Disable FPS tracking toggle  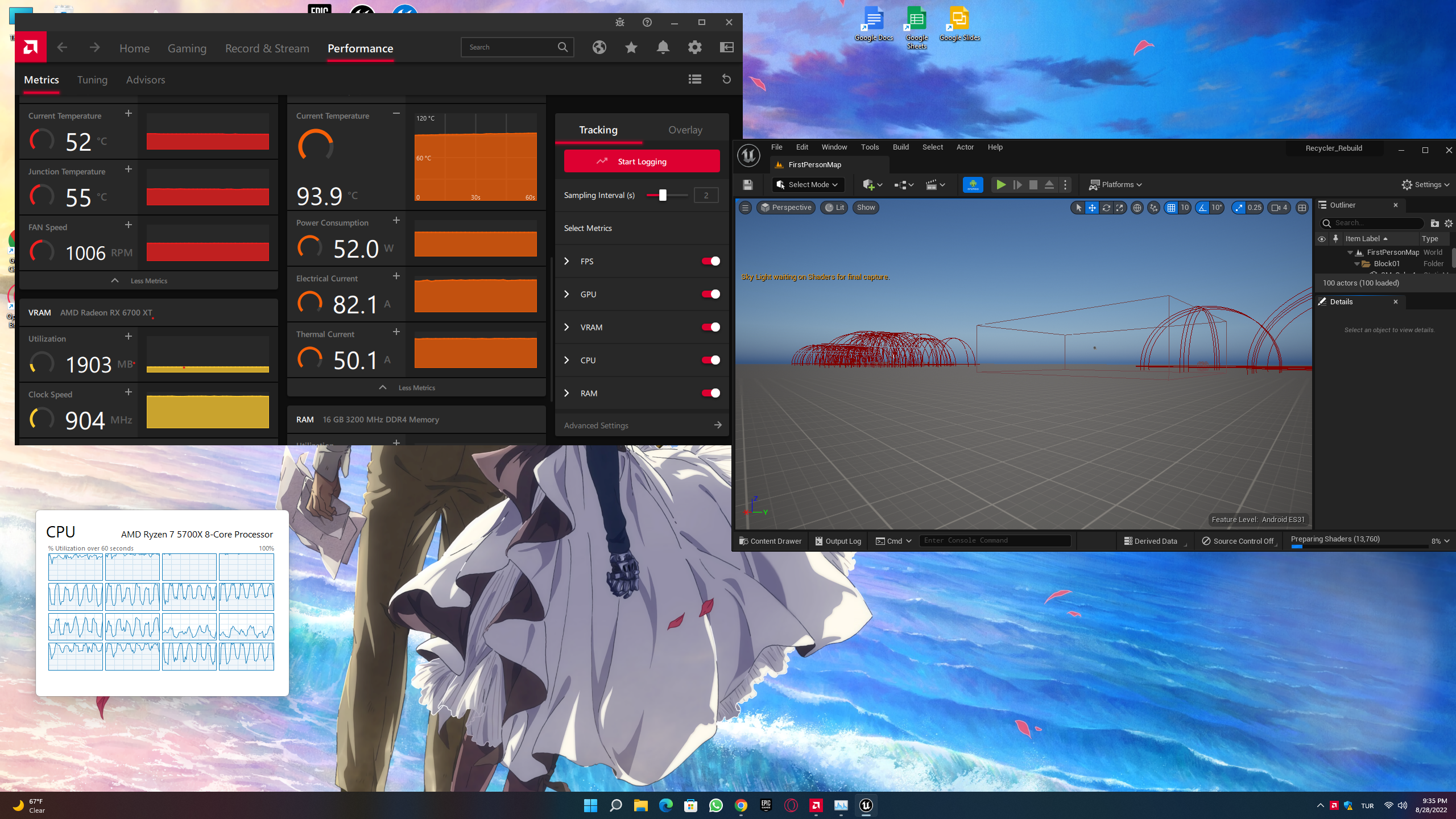coord(710,261)
